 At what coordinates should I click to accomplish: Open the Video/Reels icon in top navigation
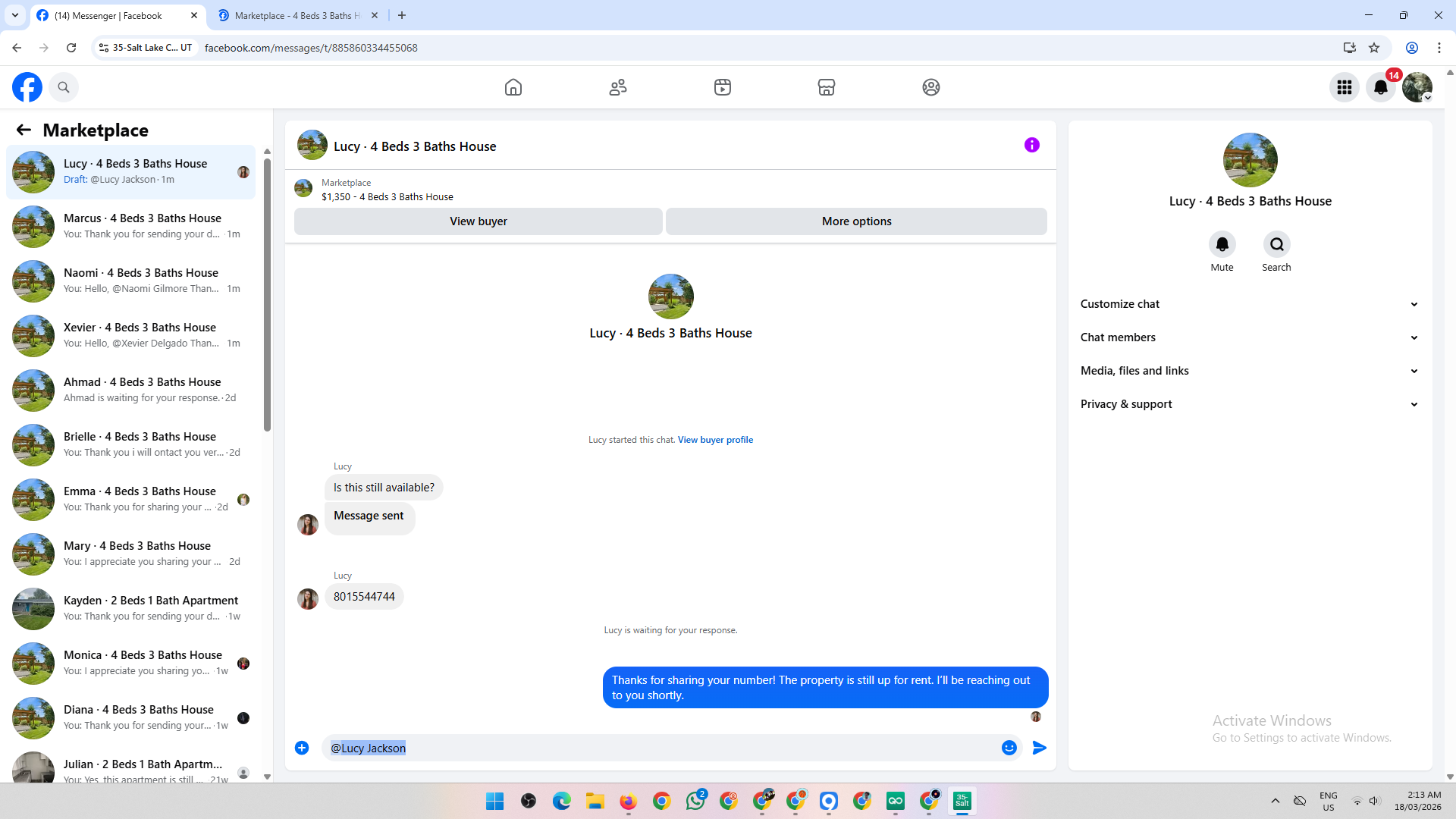(x=723, y=87)
